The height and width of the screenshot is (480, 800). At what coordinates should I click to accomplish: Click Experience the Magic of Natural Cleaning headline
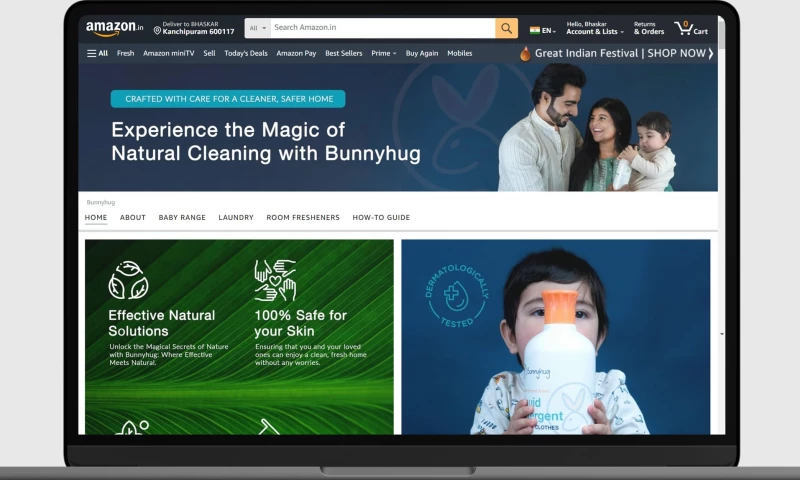tap(266, 141)
